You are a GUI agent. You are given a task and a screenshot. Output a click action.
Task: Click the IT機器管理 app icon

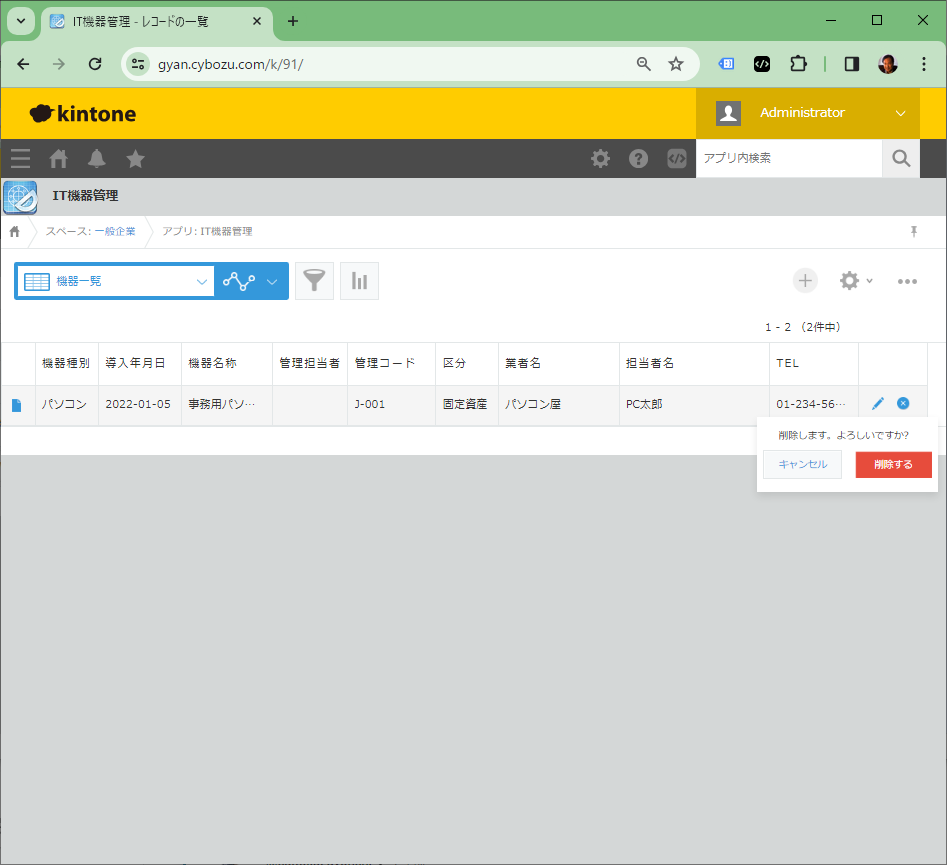click(20, 197)
